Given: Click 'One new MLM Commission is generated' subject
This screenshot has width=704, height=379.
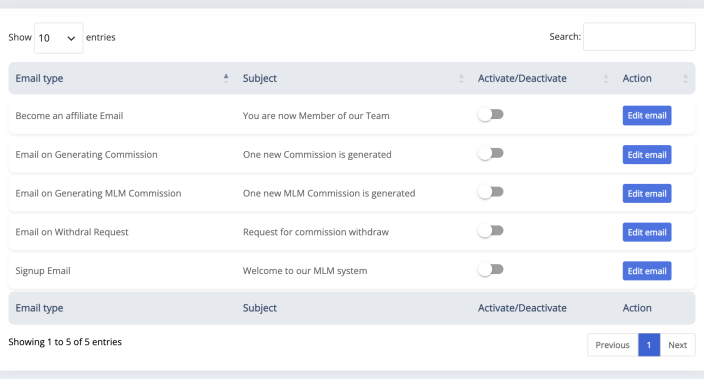Looking at the screenshot, I should 329,193.
